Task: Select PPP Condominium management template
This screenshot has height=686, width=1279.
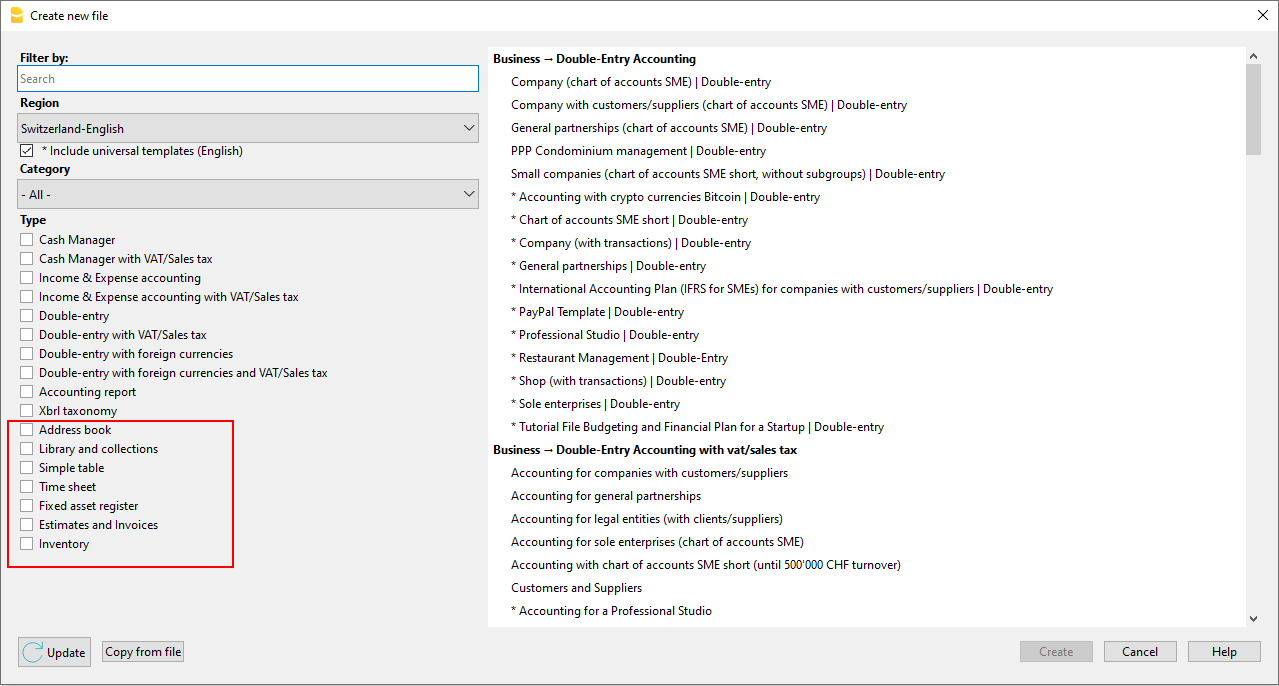Action: pos(638,151)
